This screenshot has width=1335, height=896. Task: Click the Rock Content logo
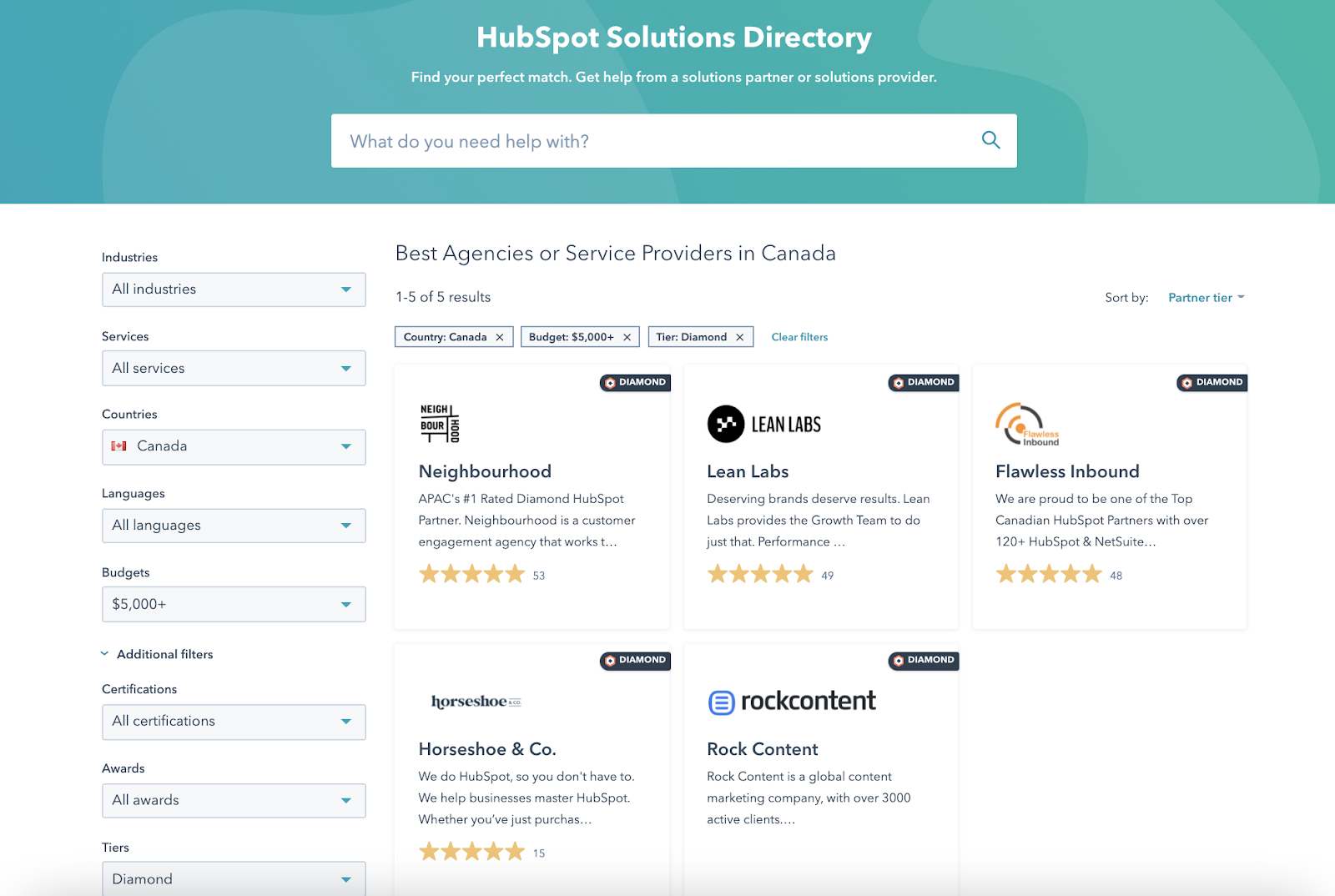coord(792,702)
